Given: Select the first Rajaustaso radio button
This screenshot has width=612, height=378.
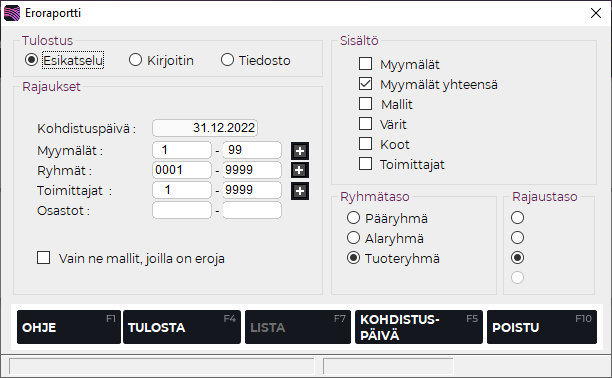Looking at the screenshot, I should [517, 218].
